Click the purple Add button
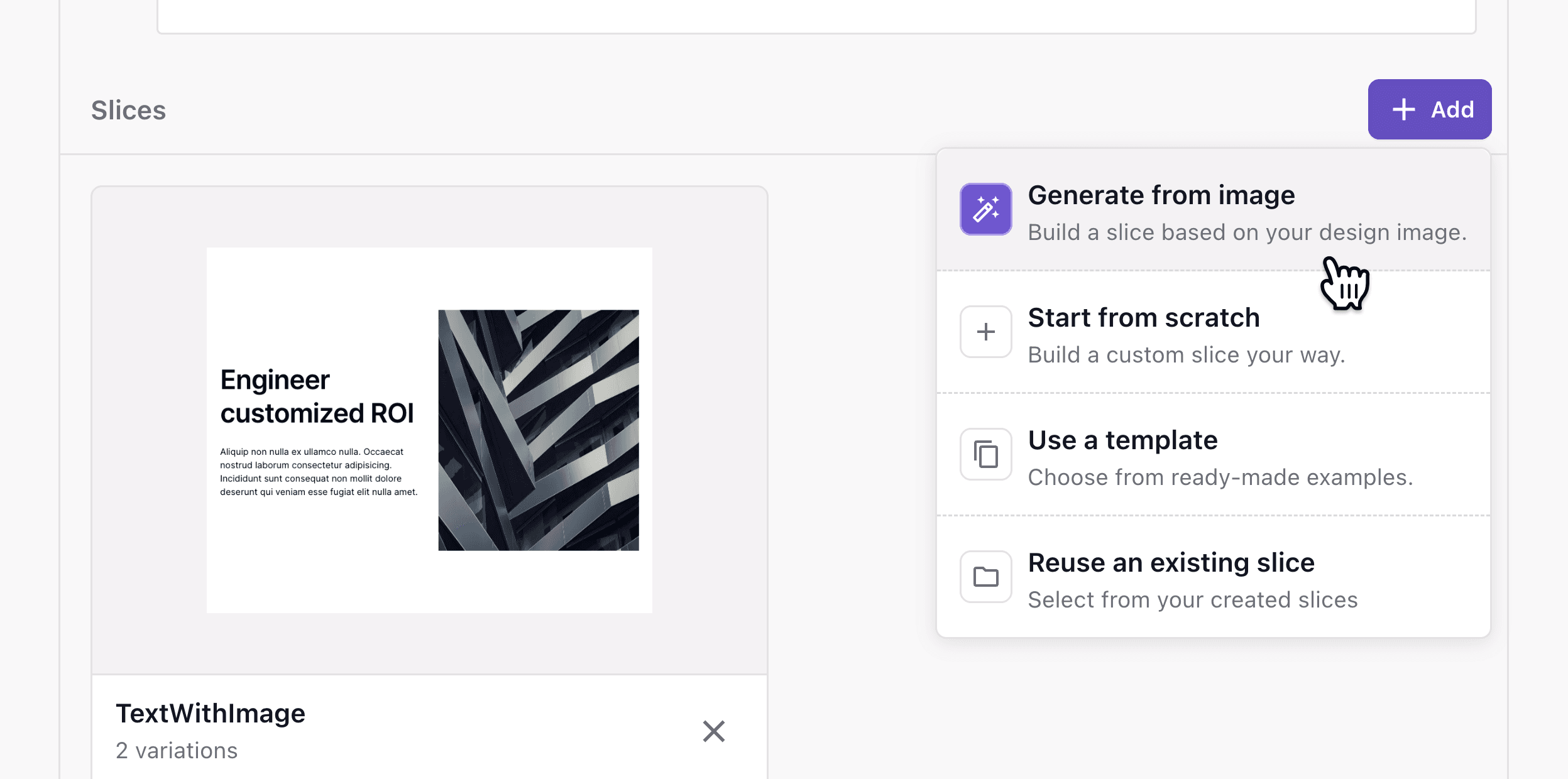This screenshot has height=779, width=1568. (x=1429, y=109)
